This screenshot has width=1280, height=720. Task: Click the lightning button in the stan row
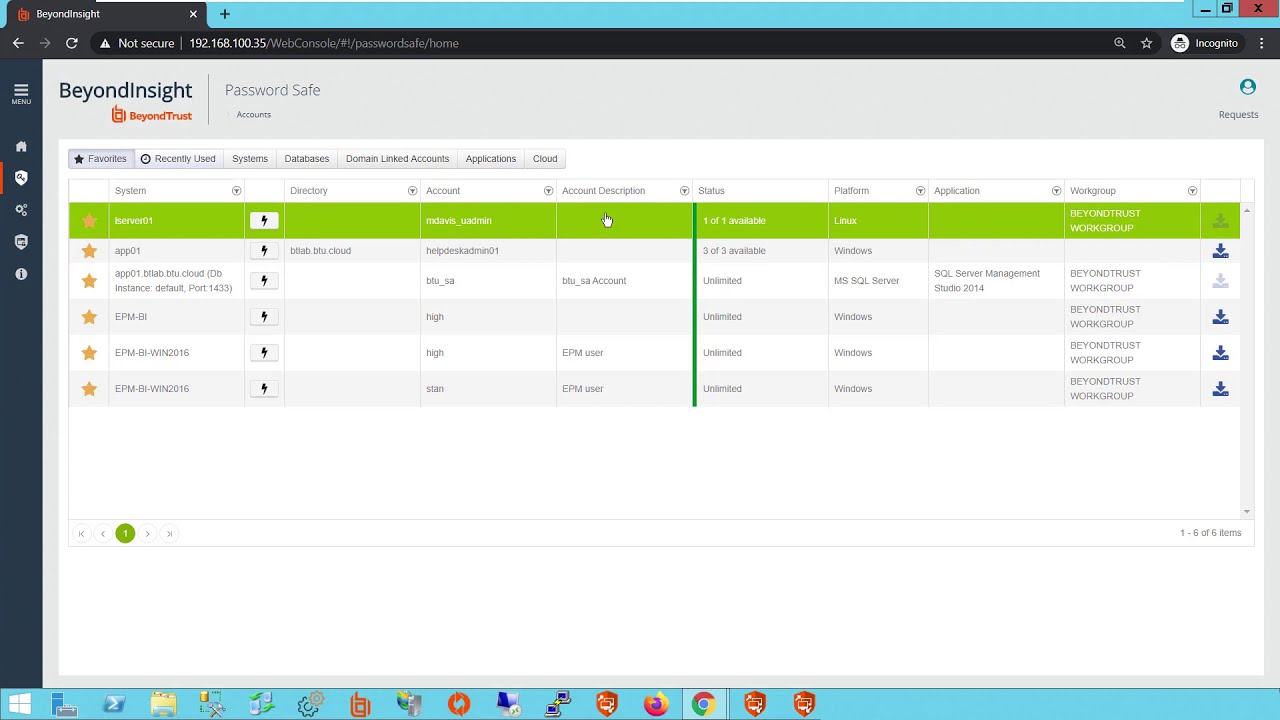coord(264,389)
